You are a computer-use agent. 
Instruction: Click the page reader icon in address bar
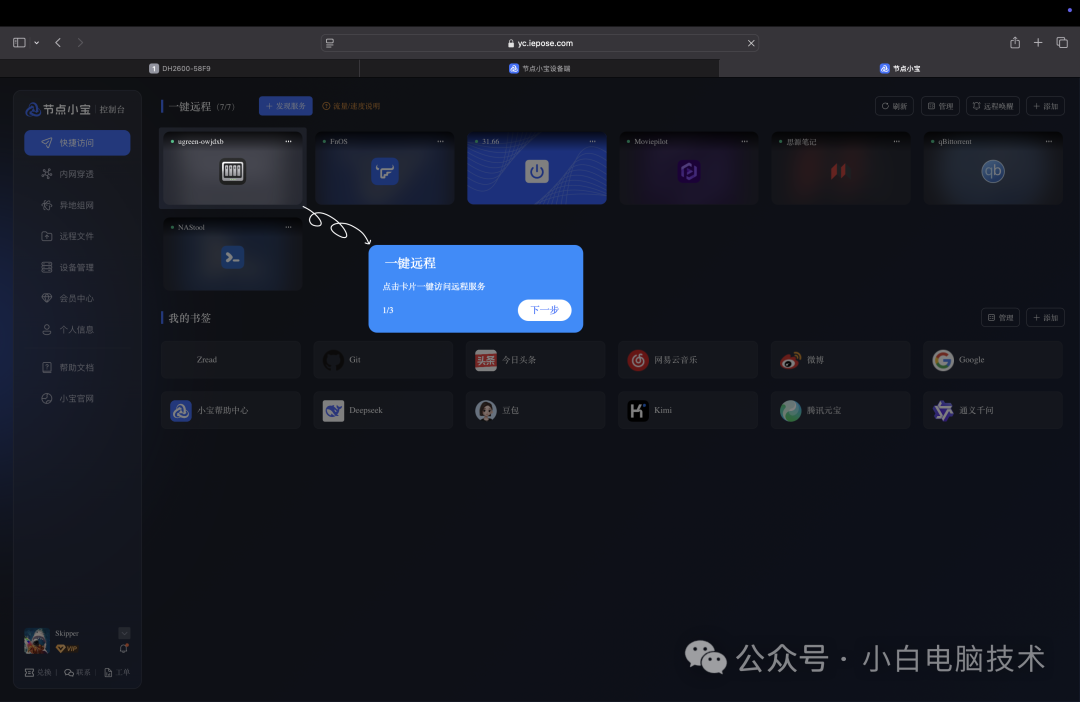330,43
